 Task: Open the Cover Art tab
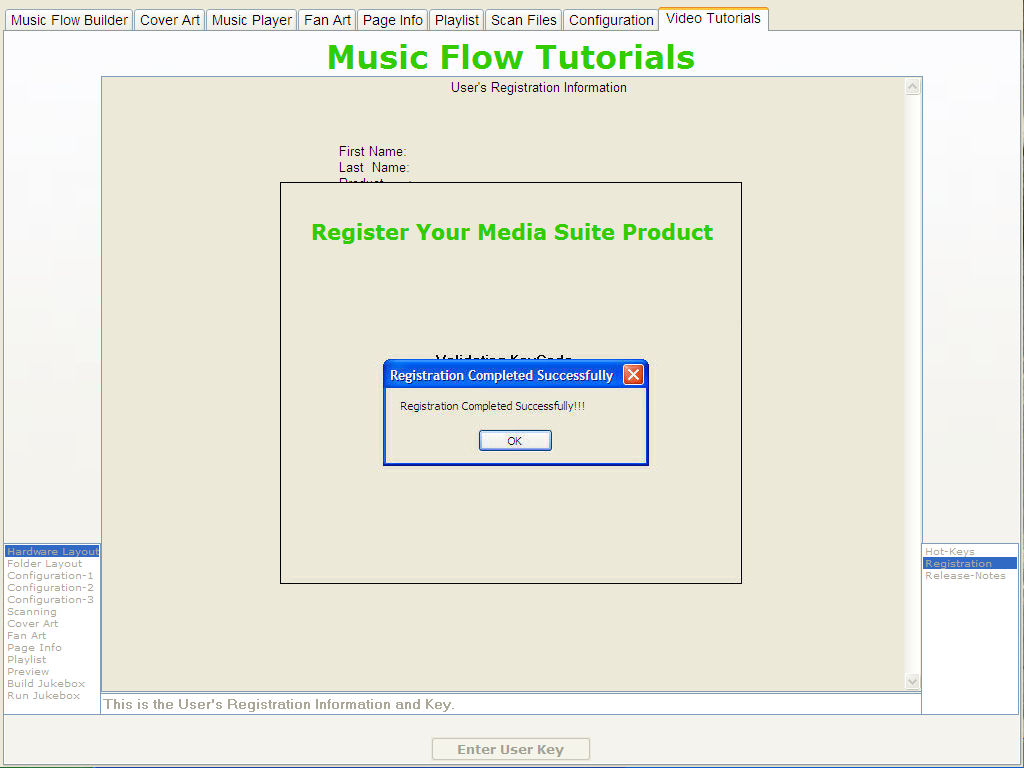[x=170, y=20]
